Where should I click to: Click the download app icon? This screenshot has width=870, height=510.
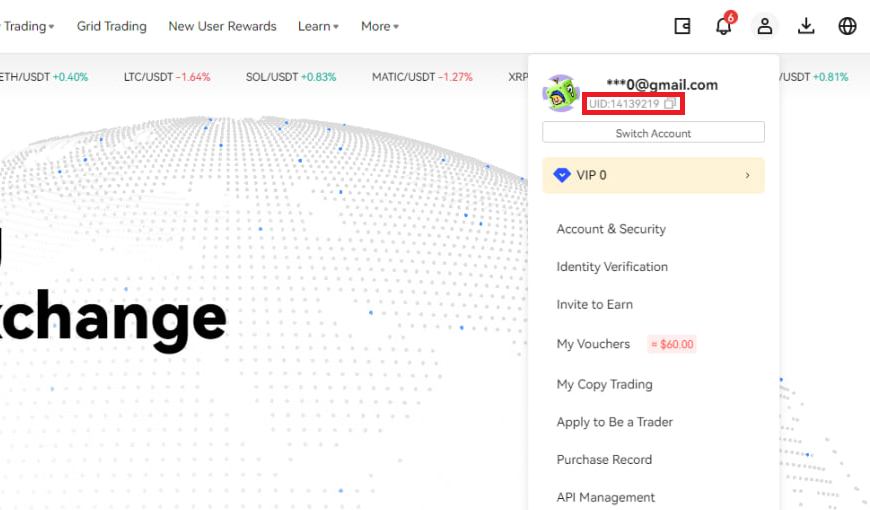(806, 26)
